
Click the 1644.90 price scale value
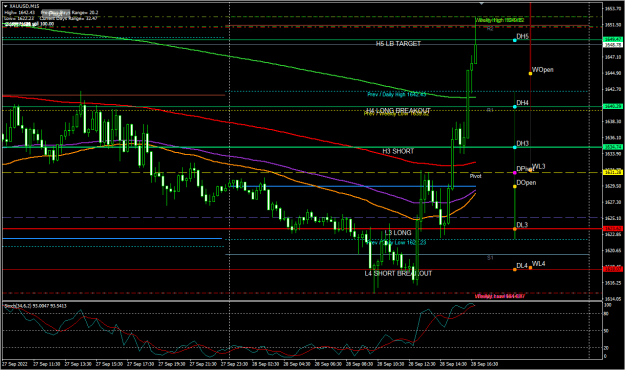point(613,73)
